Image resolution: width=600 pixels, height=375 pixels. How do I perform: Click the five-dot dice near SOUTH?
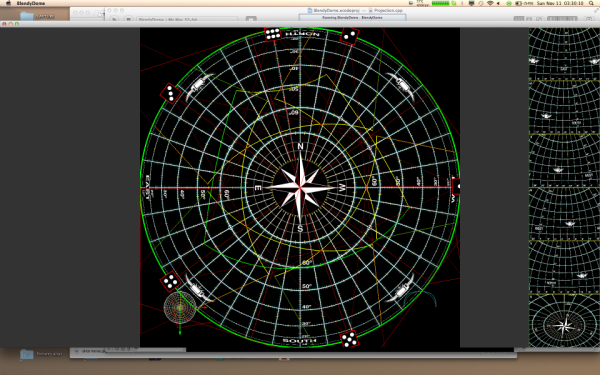click(349, 339)
